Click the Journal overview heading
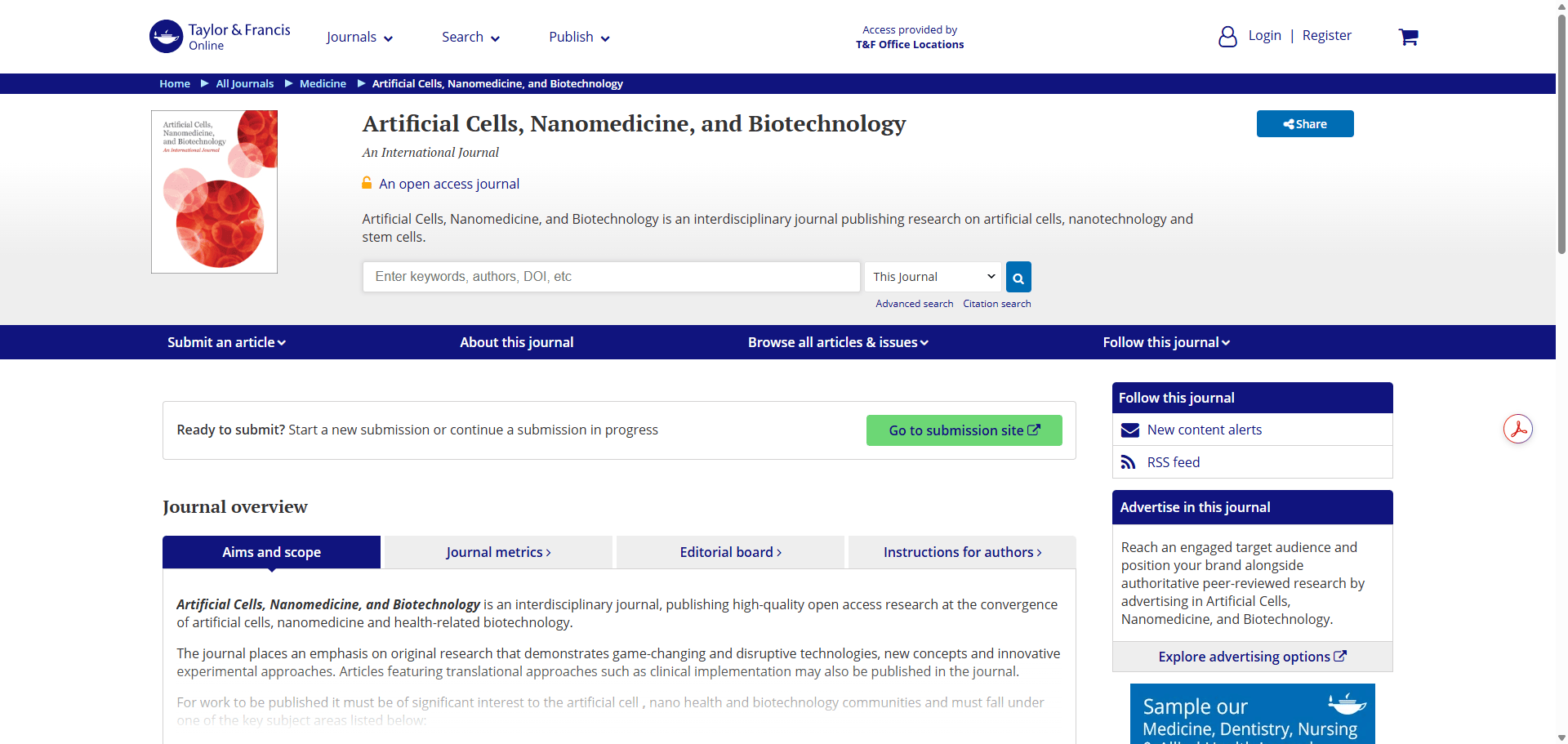This screenshot has width=1568, height=744. (x=235, y=507)
